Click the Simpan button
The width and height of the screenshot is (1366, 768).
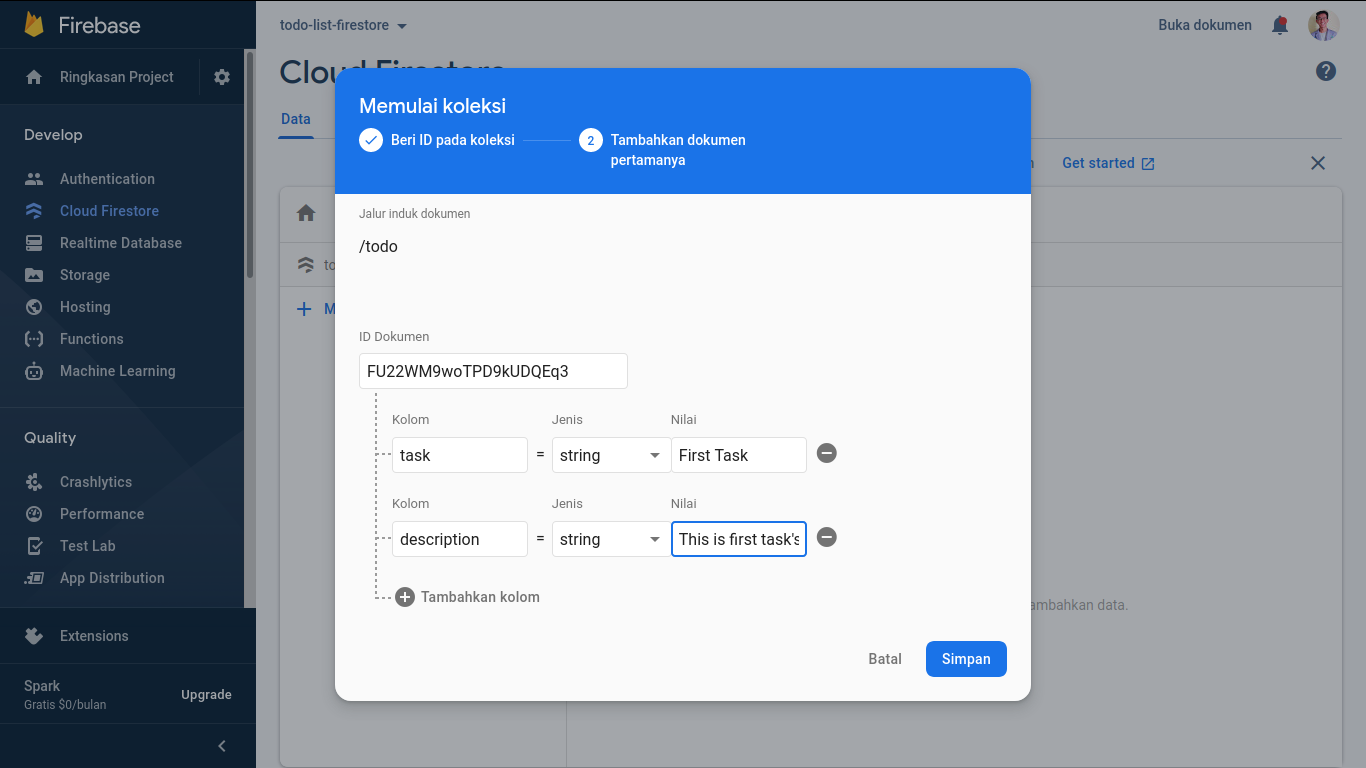965,658
